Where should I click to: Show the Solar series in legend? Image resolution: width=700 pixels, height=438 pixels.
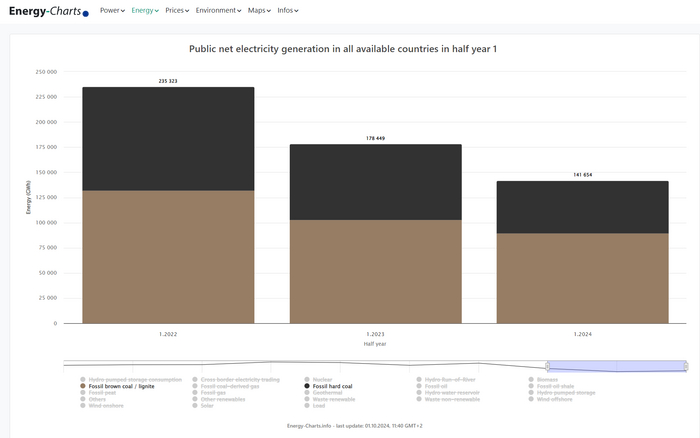point(207,406)
